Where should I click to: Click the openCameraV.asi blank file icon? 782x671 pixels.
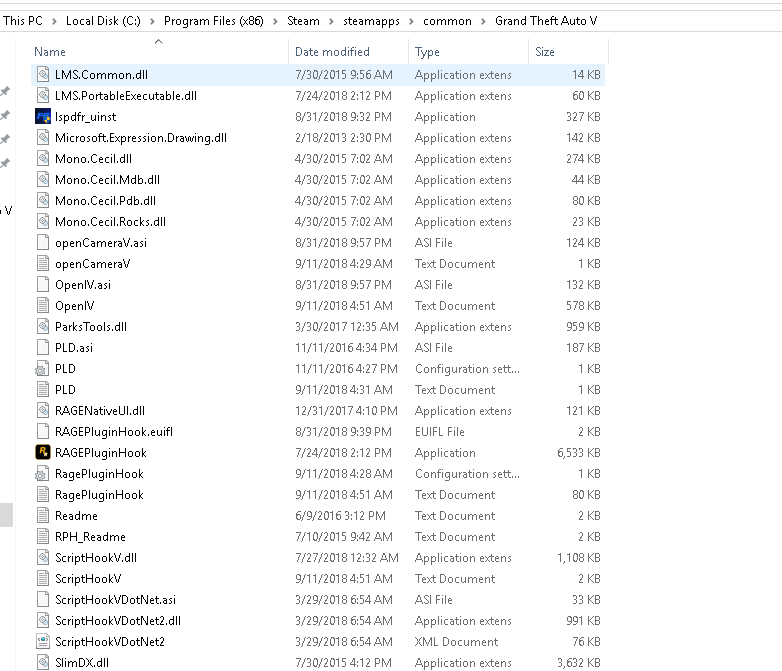point(43,242)
